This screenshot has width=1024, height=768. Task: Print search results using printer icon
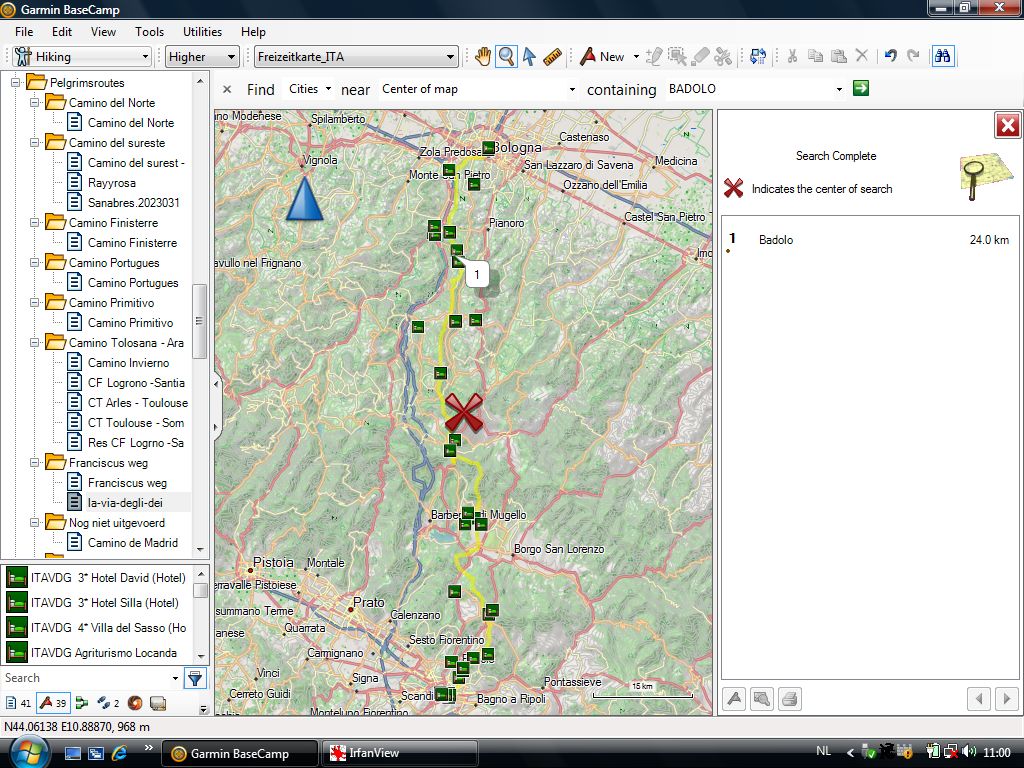[x=789, y=699]
